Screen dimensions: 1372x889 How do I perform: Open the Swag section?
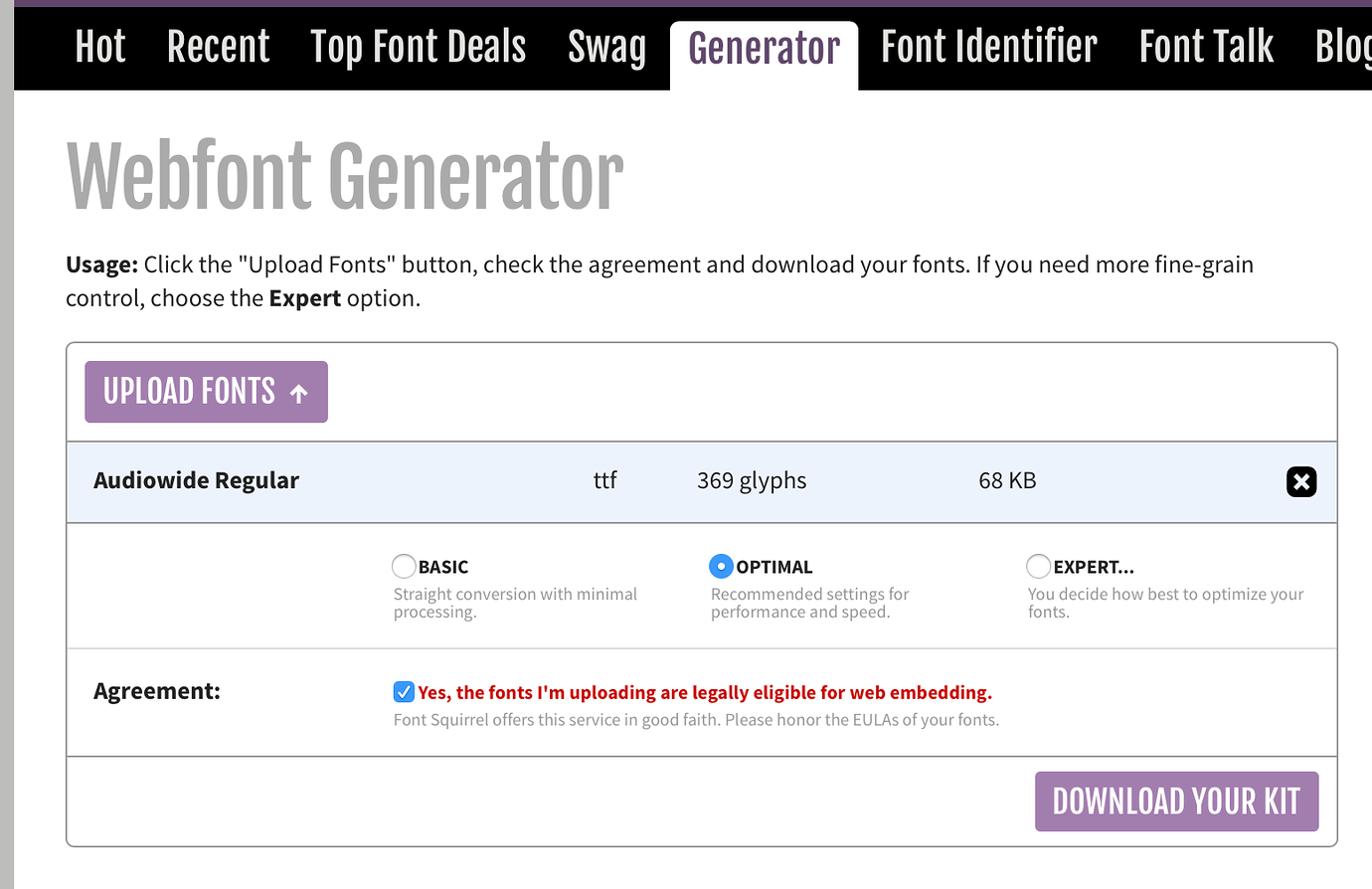(606, 46)
